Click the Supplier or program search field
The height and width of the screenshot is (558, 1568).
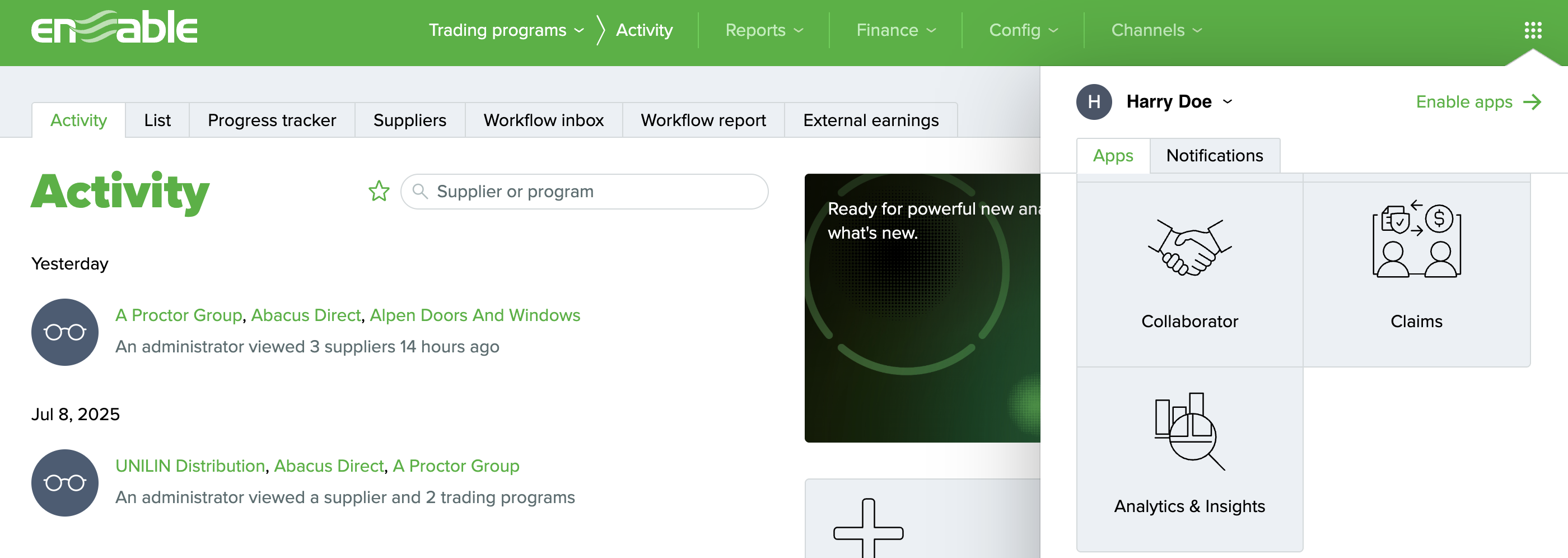(584, 191)
